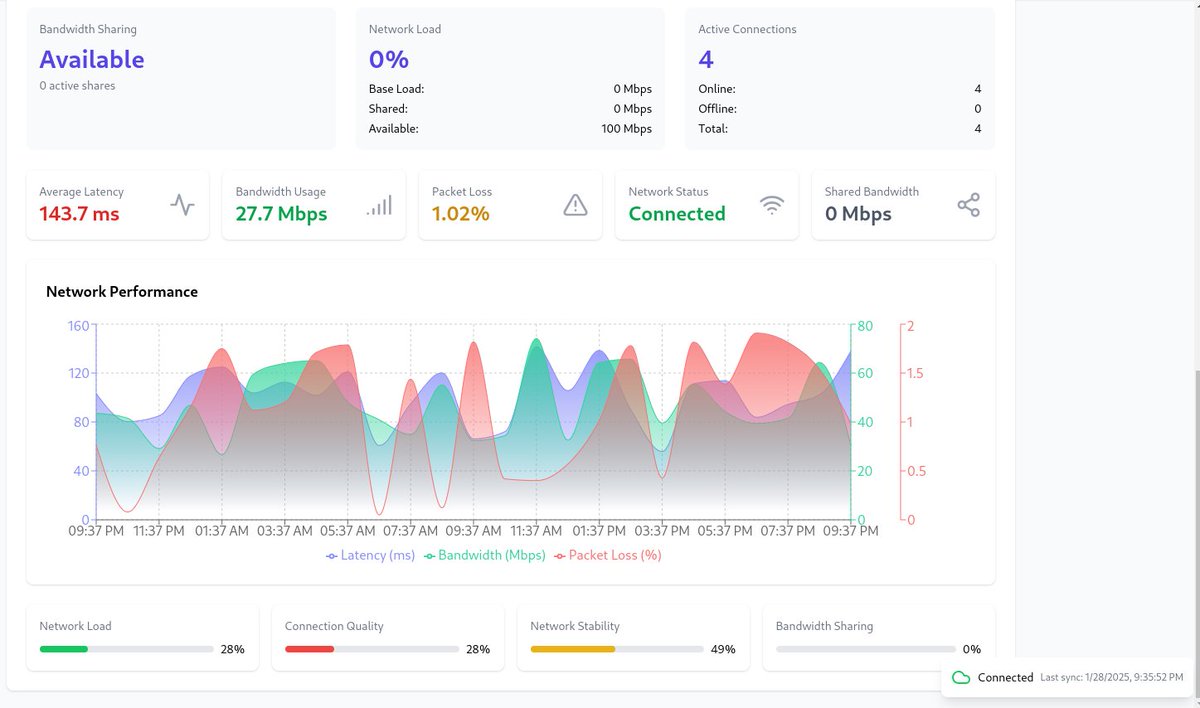
Task: Click the Last sync timestamp text
Action: tap(1112, 678)
